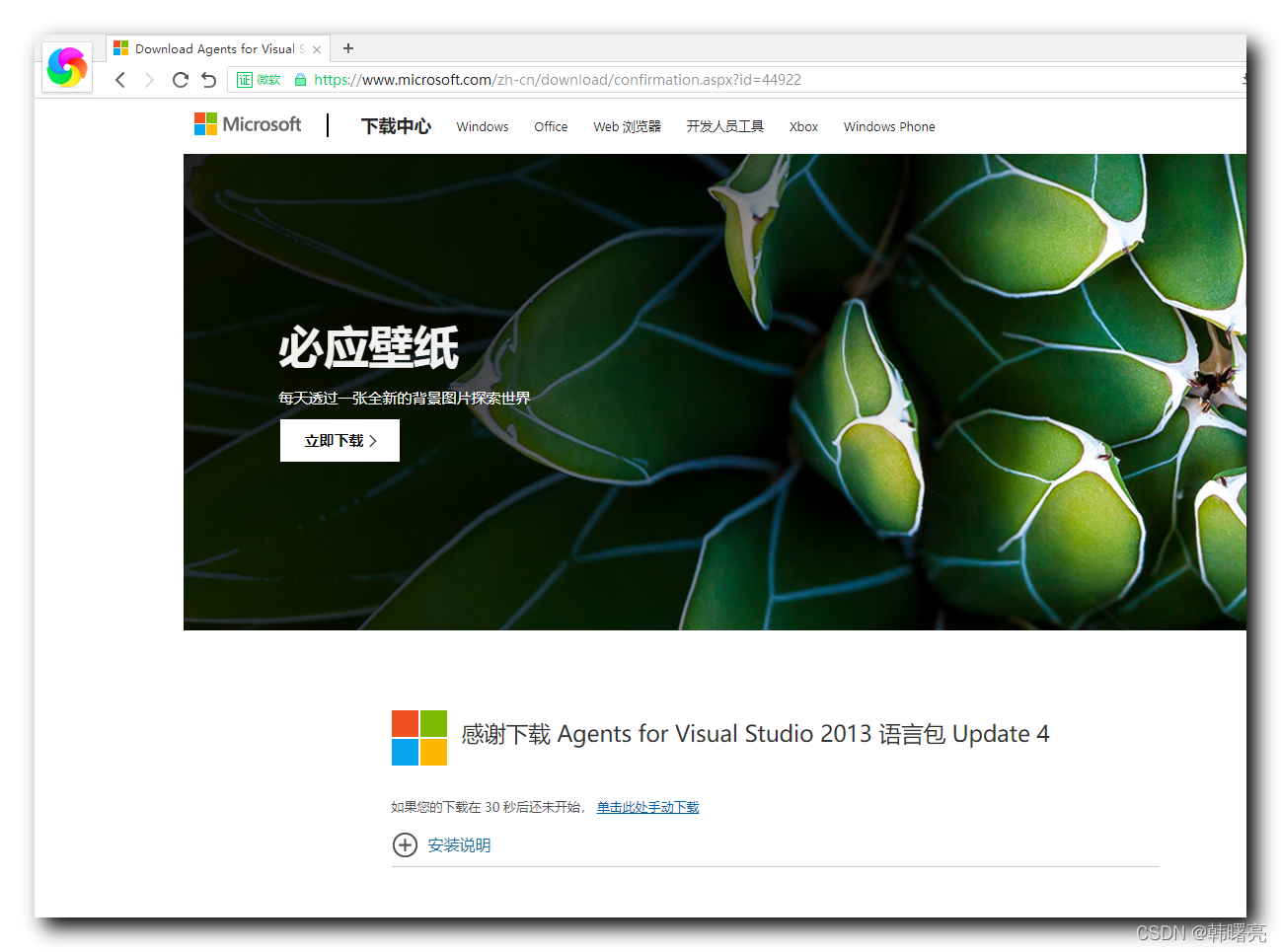
Task: Click the 单击此处手动下载 link
Action: pyautogui.click(x=647, y=807)
